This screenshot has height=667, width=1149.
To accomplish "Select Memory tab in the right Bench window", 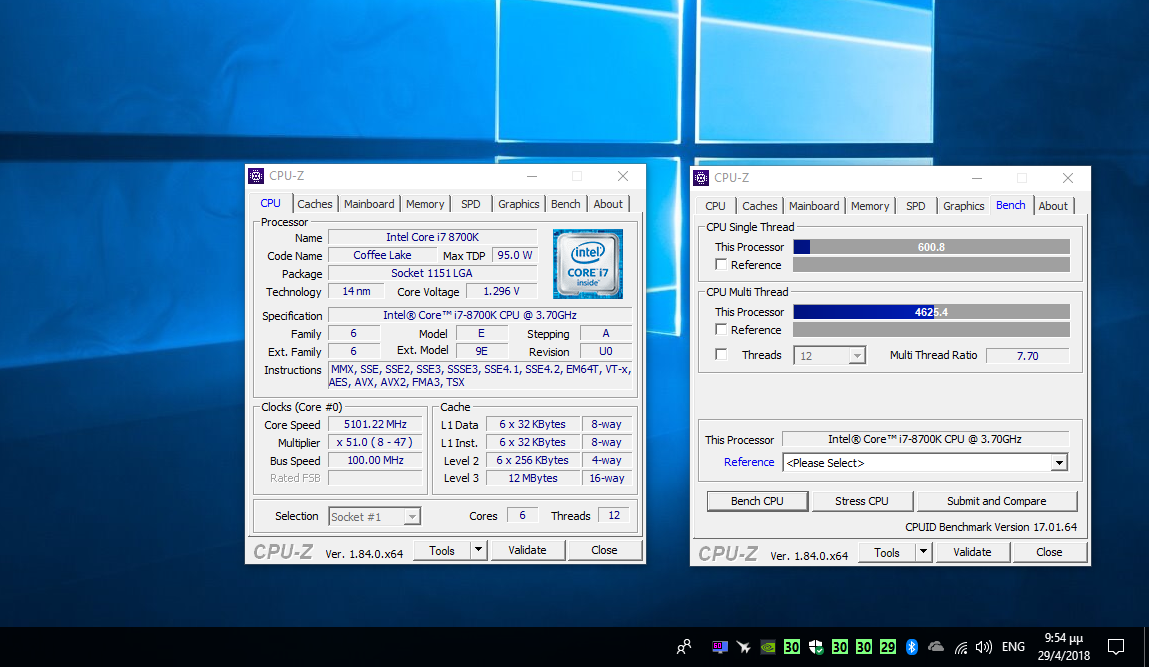I will pos(870,206).
